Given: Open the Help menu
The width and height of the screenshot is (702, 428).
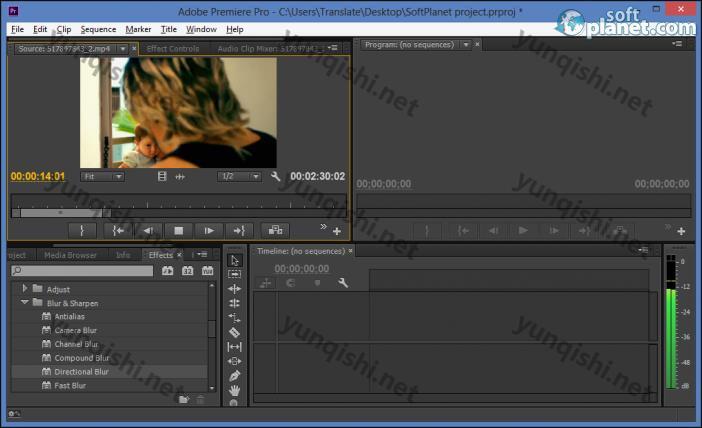Looking at the screenshot, I should pos(235,29).
